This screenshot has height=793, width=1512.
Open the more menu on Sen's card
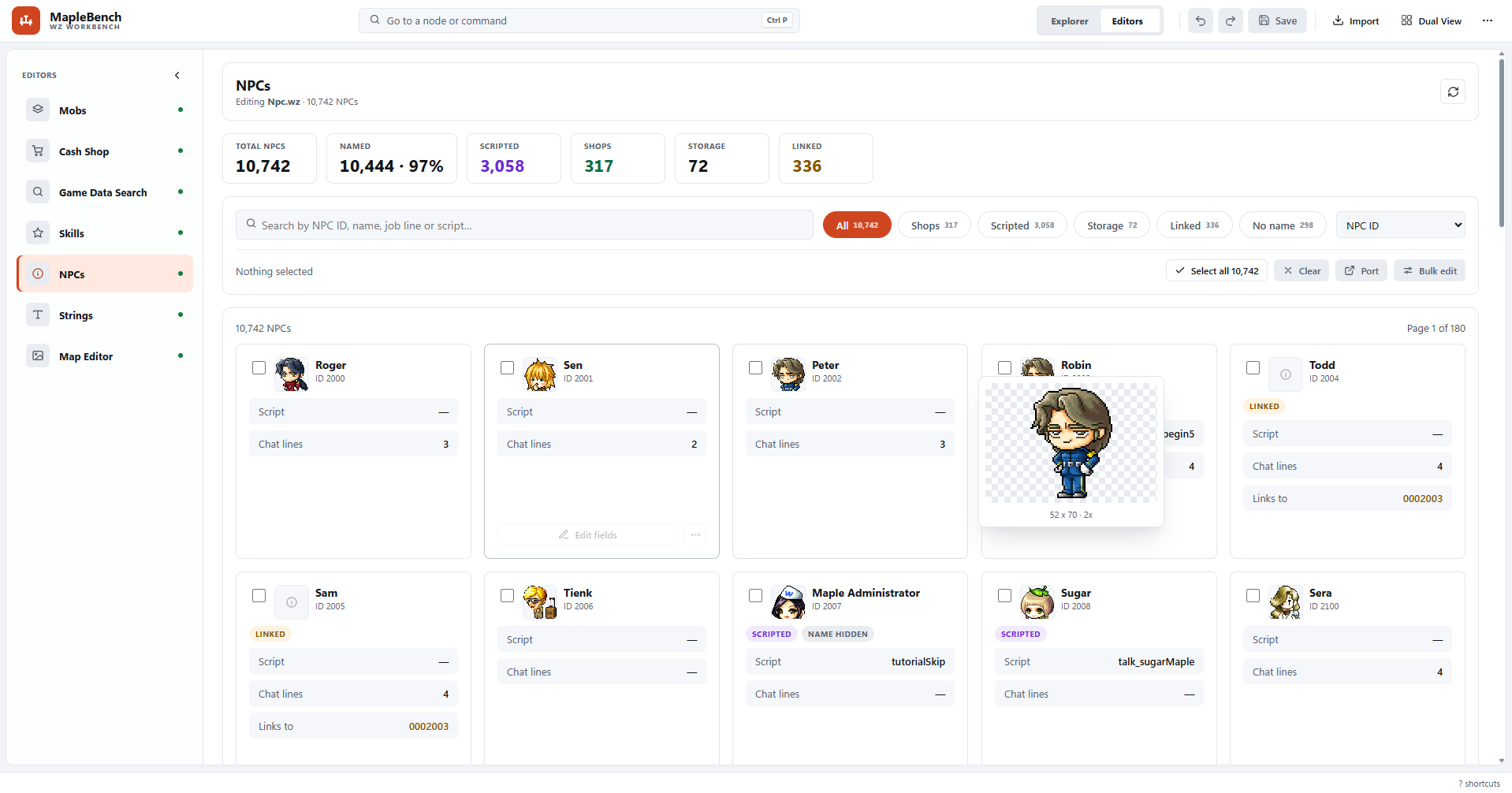pos(695,534)
